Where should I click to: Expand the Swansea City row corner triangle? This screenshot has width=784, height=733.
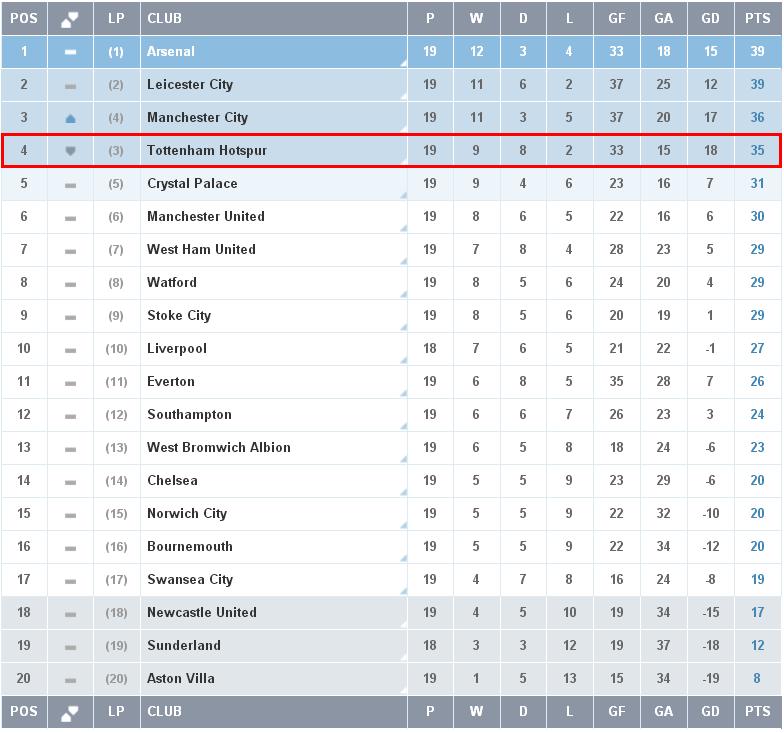point(403,591)
